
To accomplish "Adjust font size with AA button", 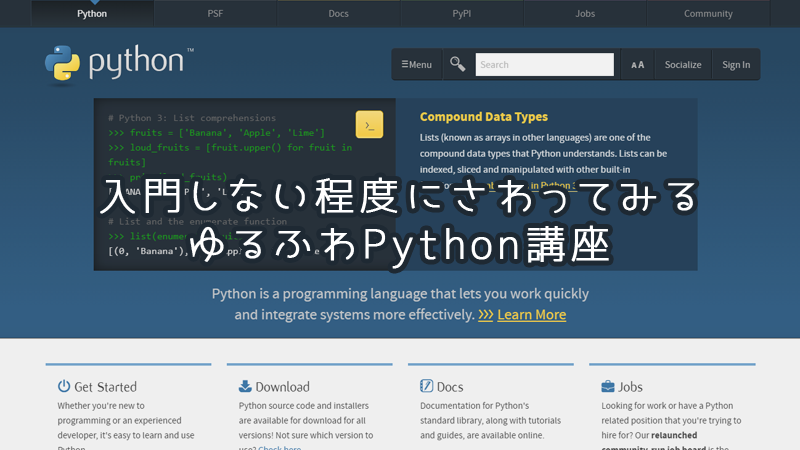I will click(638, 65).
